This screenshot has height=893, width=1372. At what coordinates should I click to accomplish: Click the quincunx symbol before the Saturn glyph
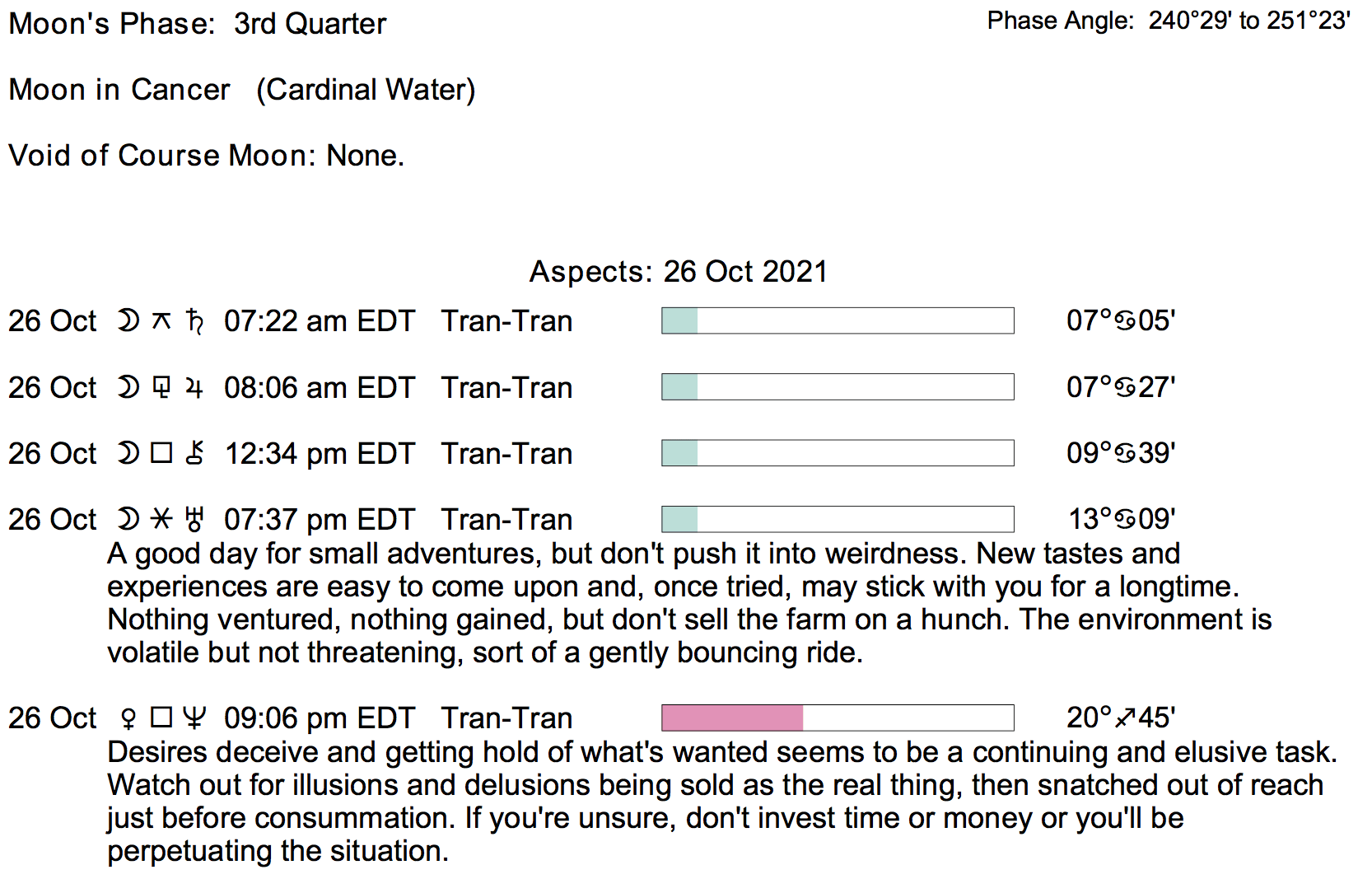161,320
